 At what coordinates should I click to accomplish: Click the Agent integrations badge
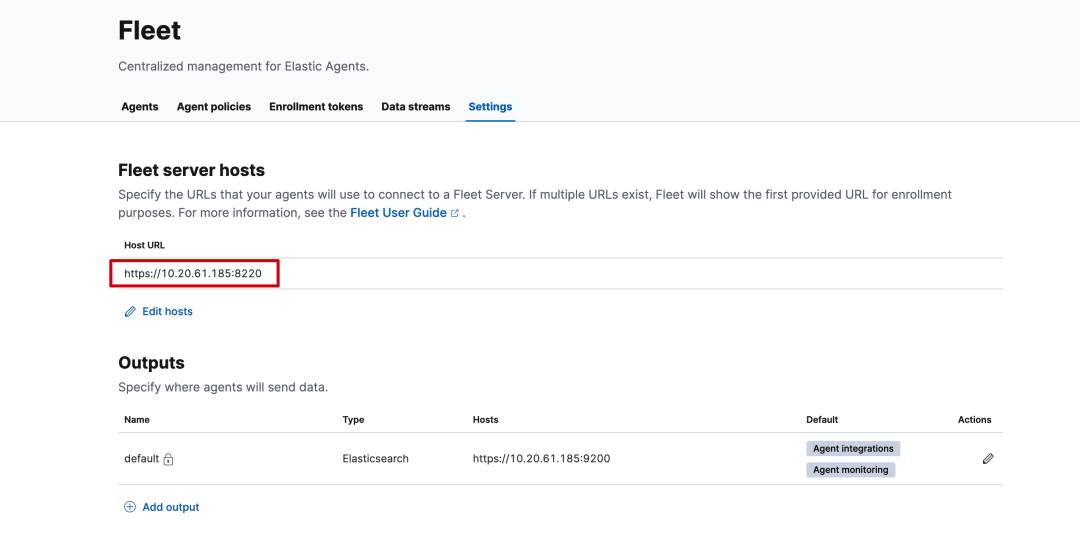point(853,449)
